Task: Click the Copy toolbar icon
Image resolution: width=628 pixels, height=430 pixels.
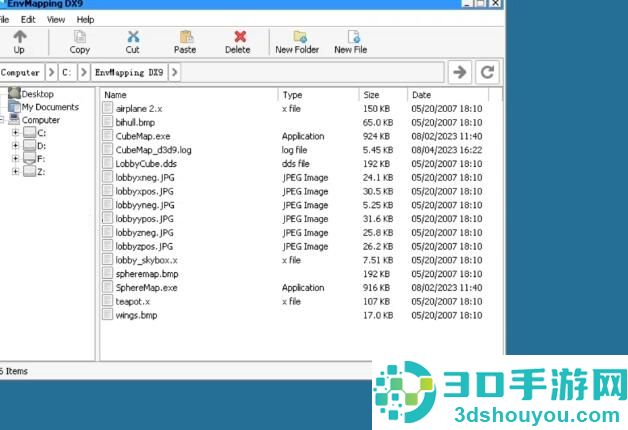Action: click(x=80, y=37)
